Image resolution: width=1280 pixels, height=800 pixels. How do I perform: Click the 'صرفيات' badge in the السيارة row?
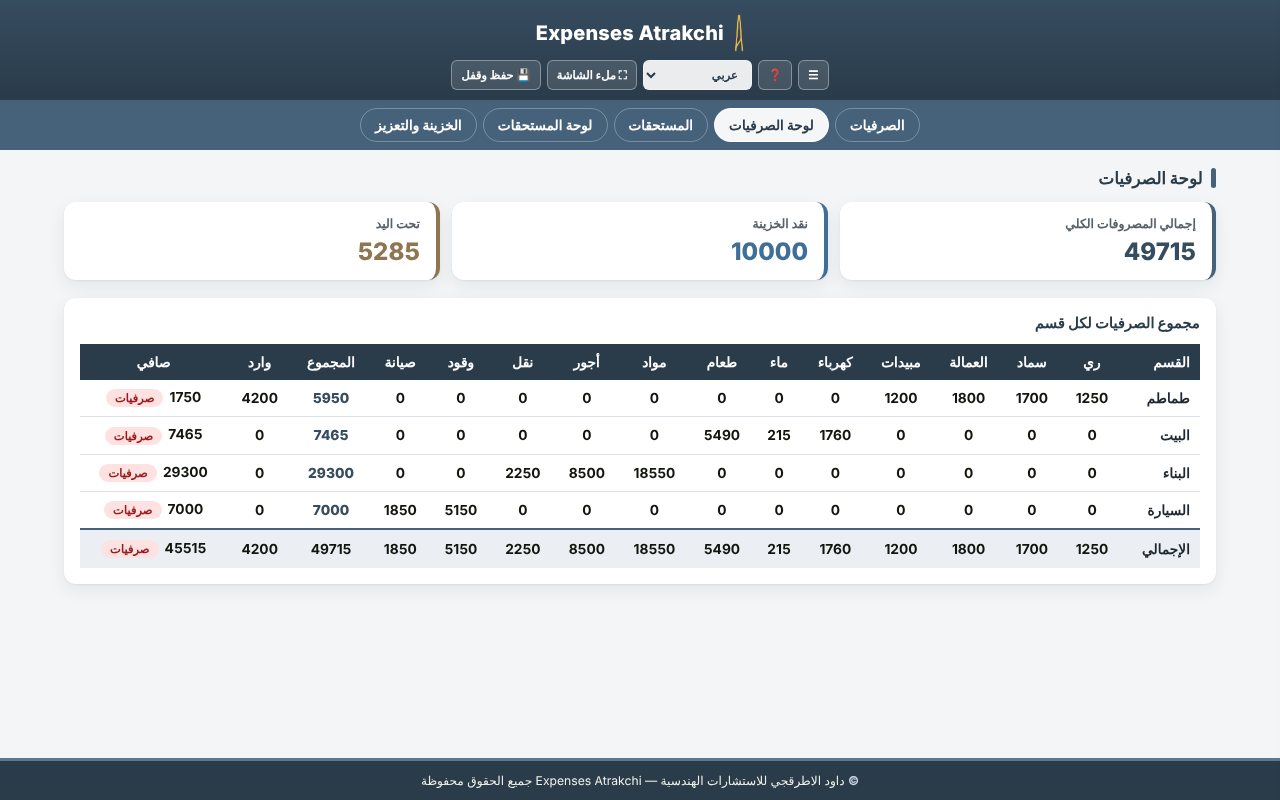point(133,510)
